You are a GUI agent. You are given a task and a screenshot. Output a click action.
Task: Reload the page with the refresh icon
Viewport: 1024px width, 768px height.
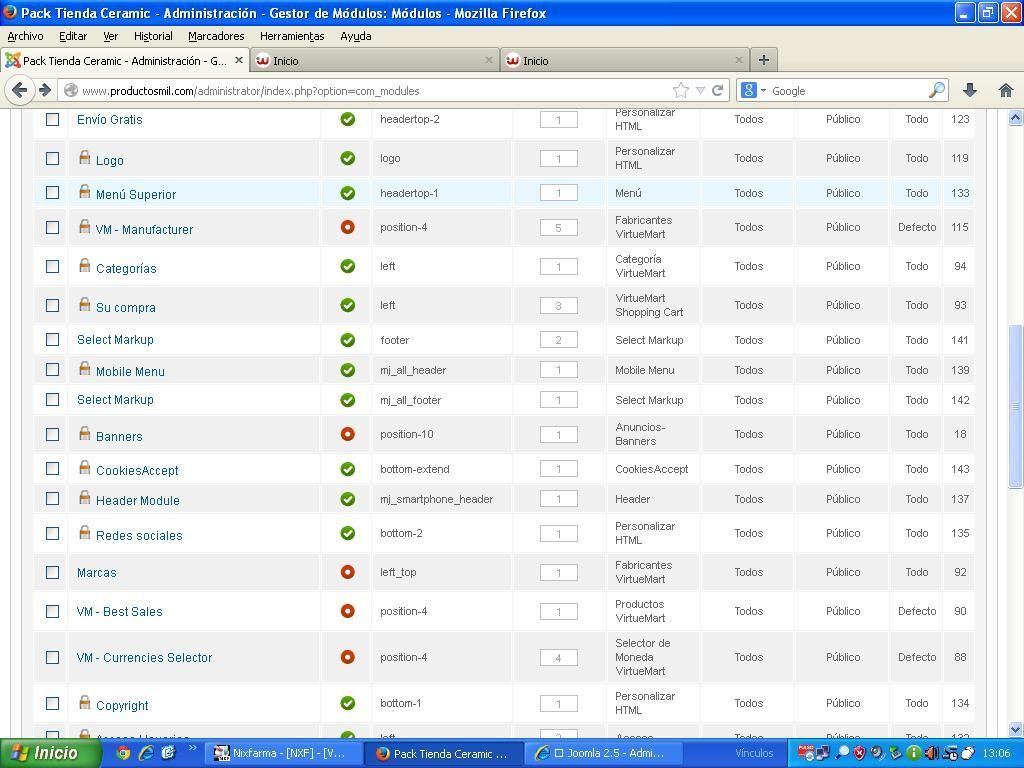point(717,91)
